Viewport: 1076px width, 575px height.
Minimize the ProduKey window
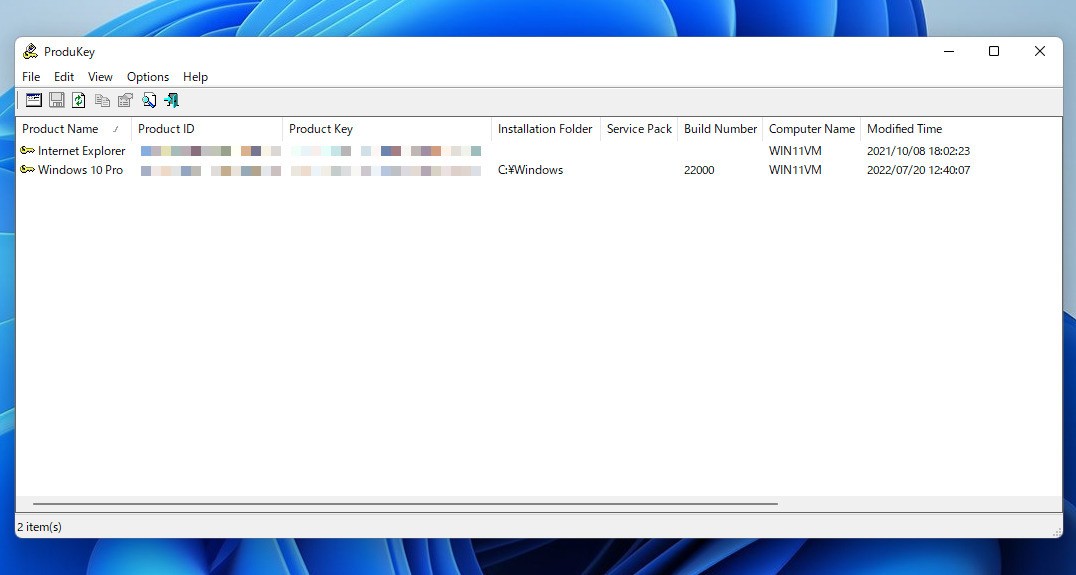(x=949, y=51)
